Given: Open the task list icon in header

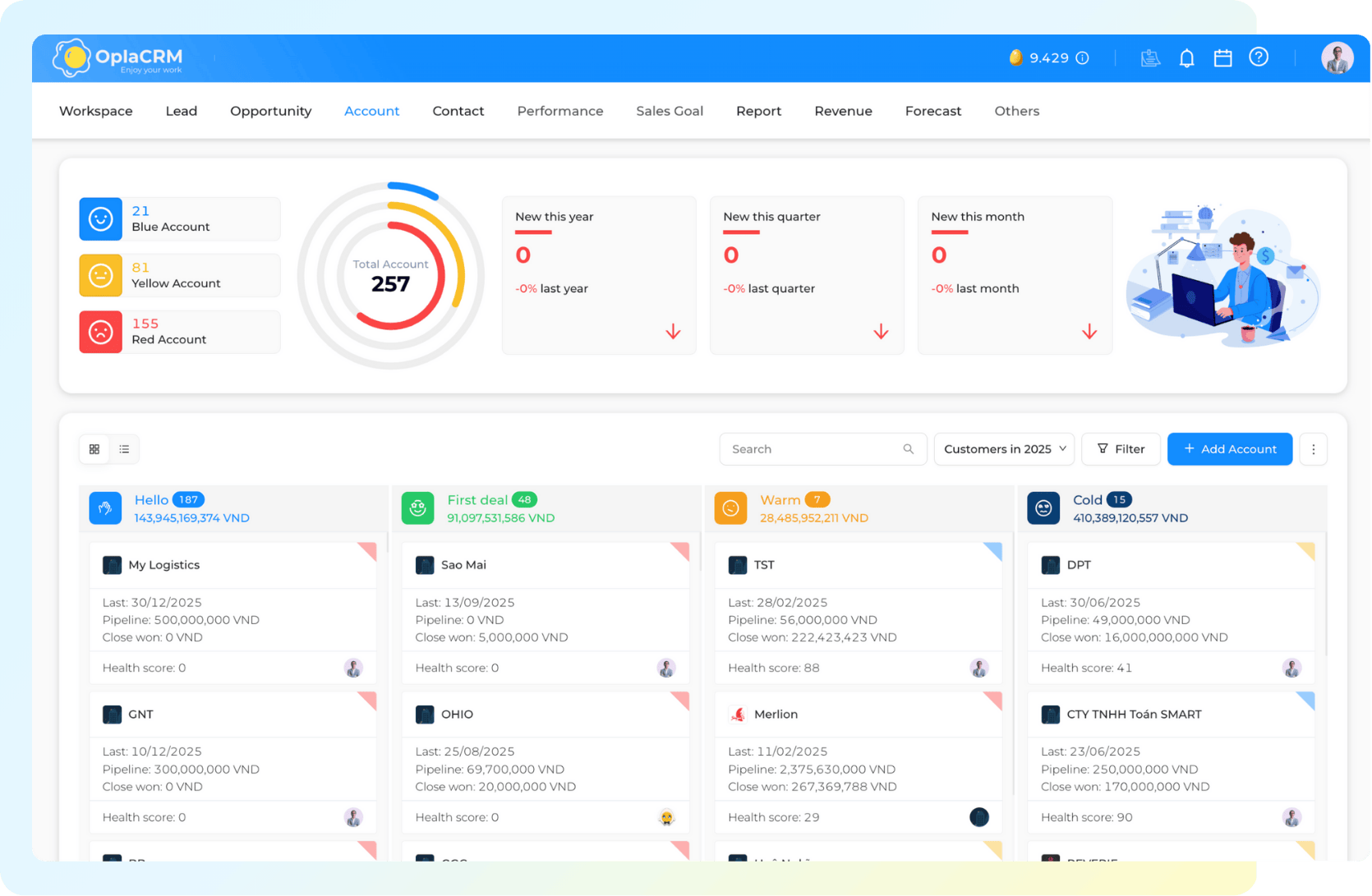Looking at the screenshot, I should 1150,57.
